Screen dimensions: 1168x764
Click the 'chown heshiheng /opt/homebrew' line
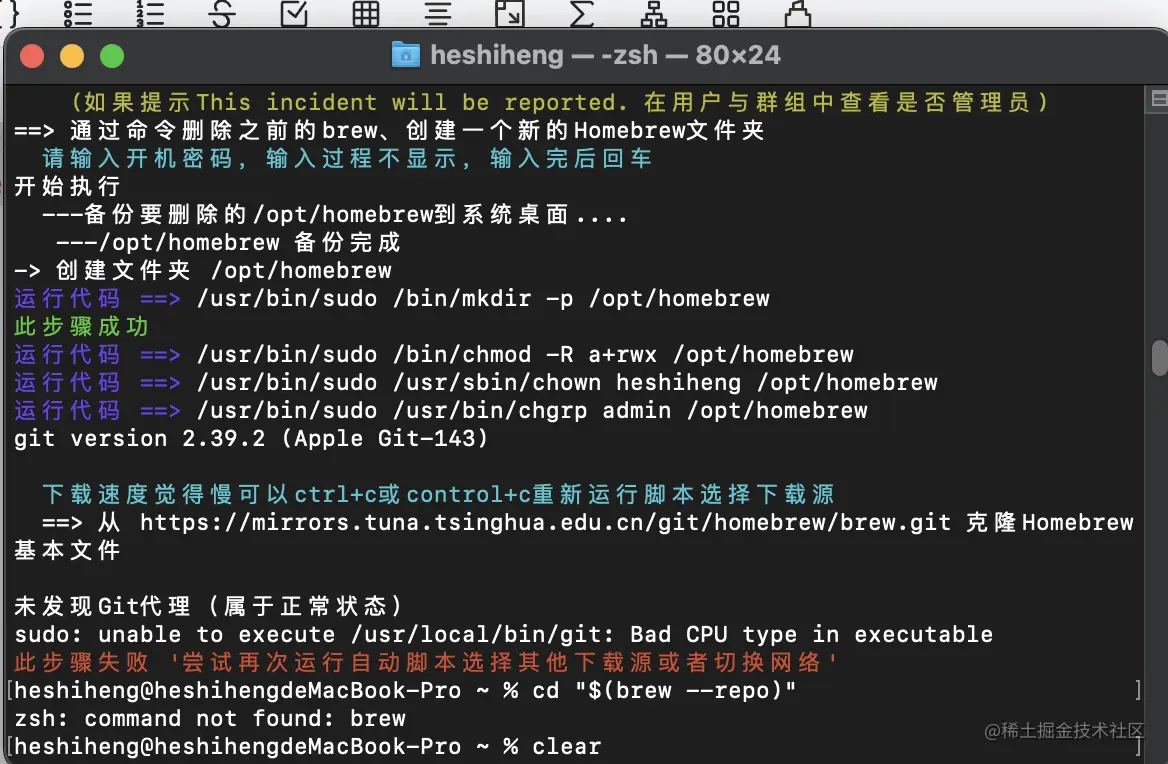pyautogui.click(x=476, y=382)
